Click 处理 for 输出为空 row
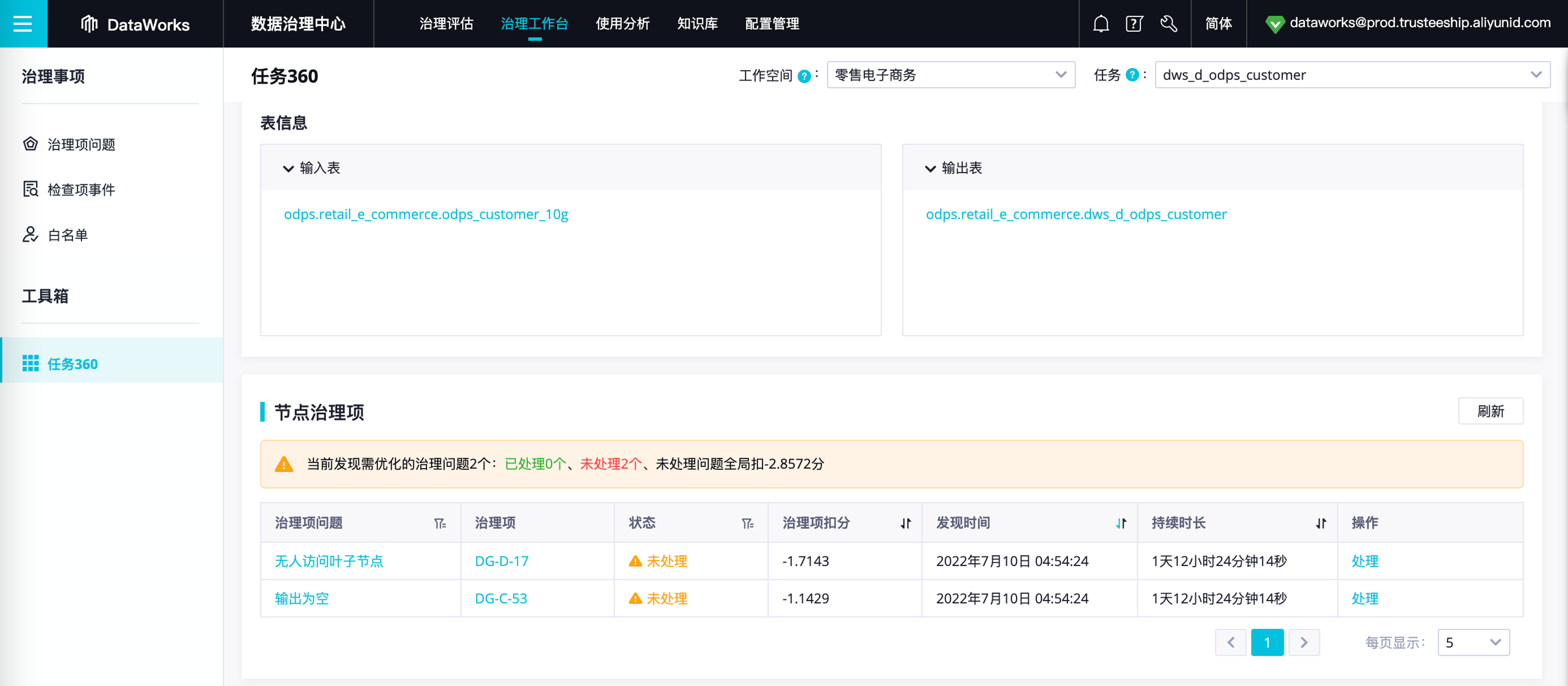This screenshot has width=1568, height=686. (x=1365, y=598)
